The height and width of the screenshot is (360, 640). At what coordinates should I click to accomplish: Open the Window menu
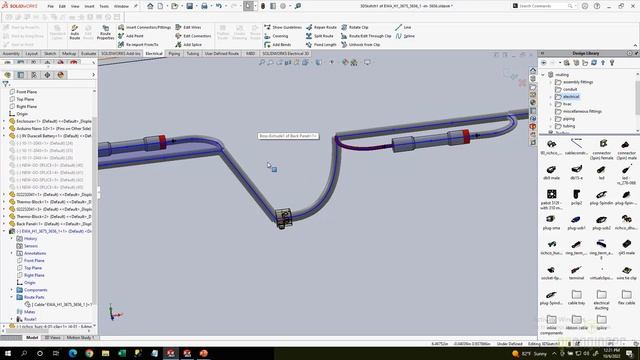tap(121, 7)
